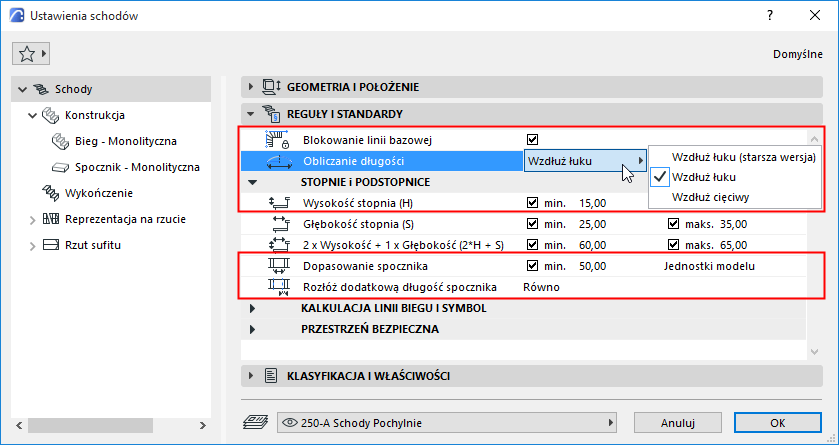Click the Obliczanie długości arc icon
Viewport: 839px width, 445px height.
pos(278,161)
